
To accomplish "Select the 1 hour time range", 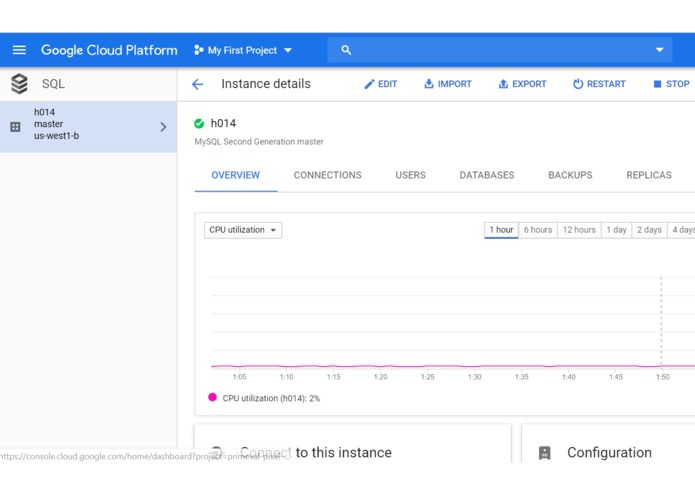I will tap(501, 230).
